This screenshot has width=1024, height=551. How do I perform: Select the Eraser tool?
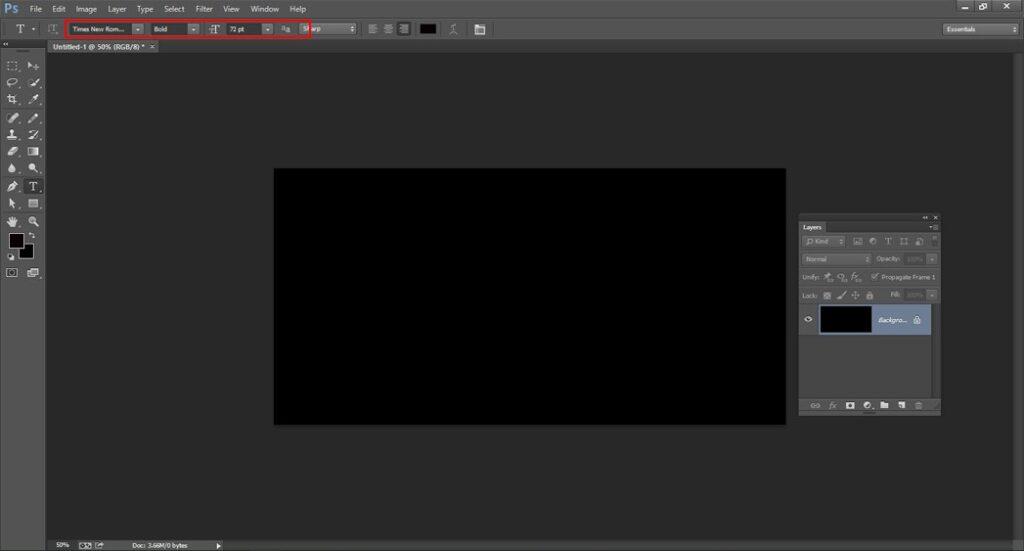coord(12,151)
